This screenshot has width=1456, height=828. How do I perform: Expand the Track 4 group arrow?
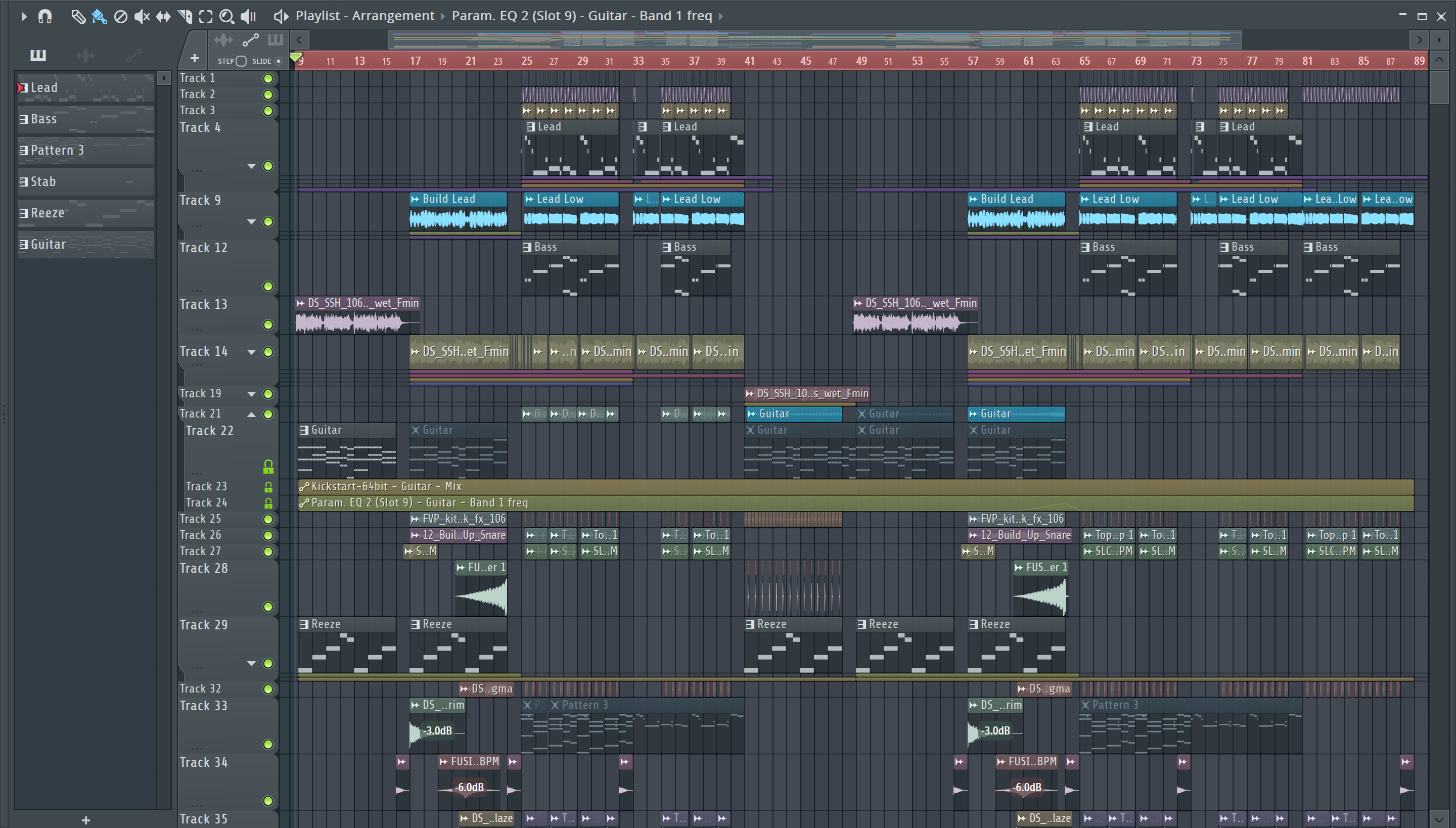click(251, 166)
